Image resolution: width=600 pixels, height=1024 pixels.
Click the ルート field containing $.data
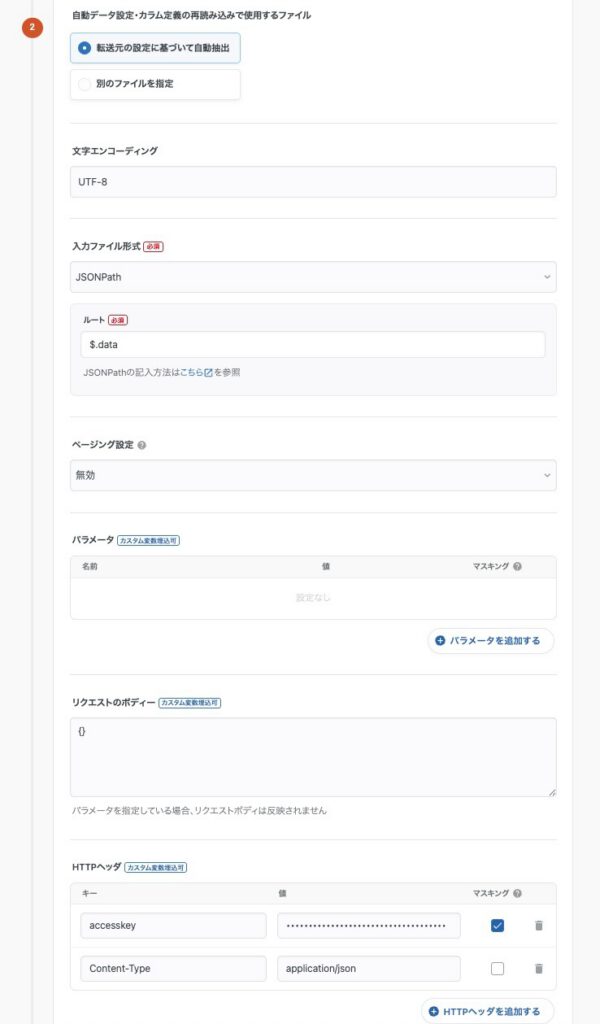[x=313, y=344]
